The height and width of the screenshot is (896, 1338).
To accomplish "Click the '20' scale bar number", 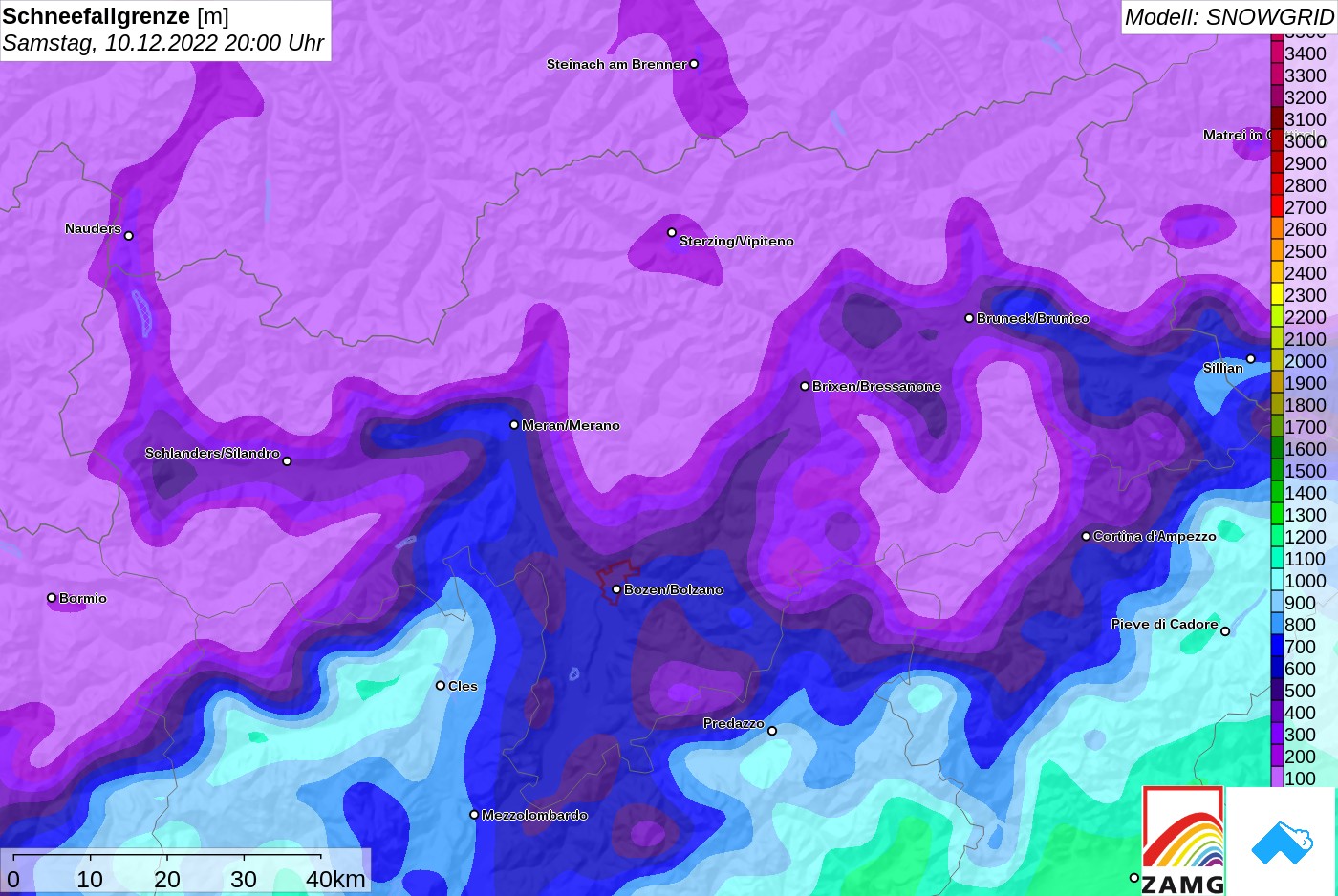I will (x=166, y=879).
